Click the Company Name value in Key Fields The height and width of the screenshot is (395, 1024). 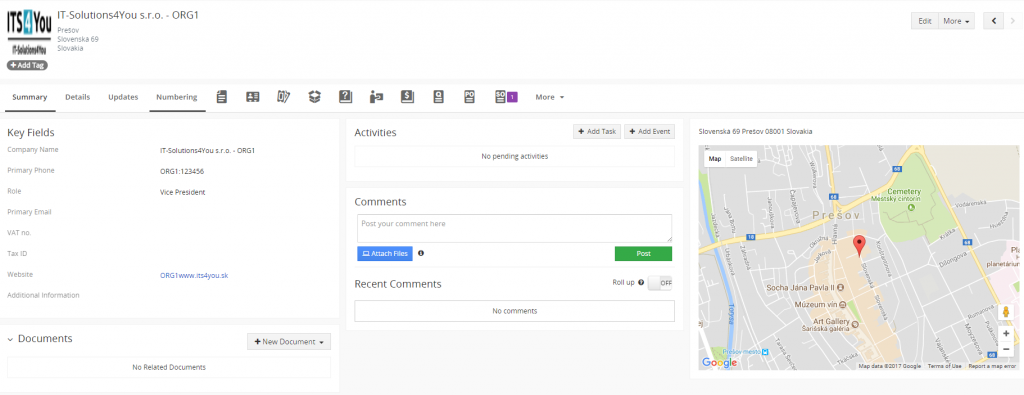(207, 151)
